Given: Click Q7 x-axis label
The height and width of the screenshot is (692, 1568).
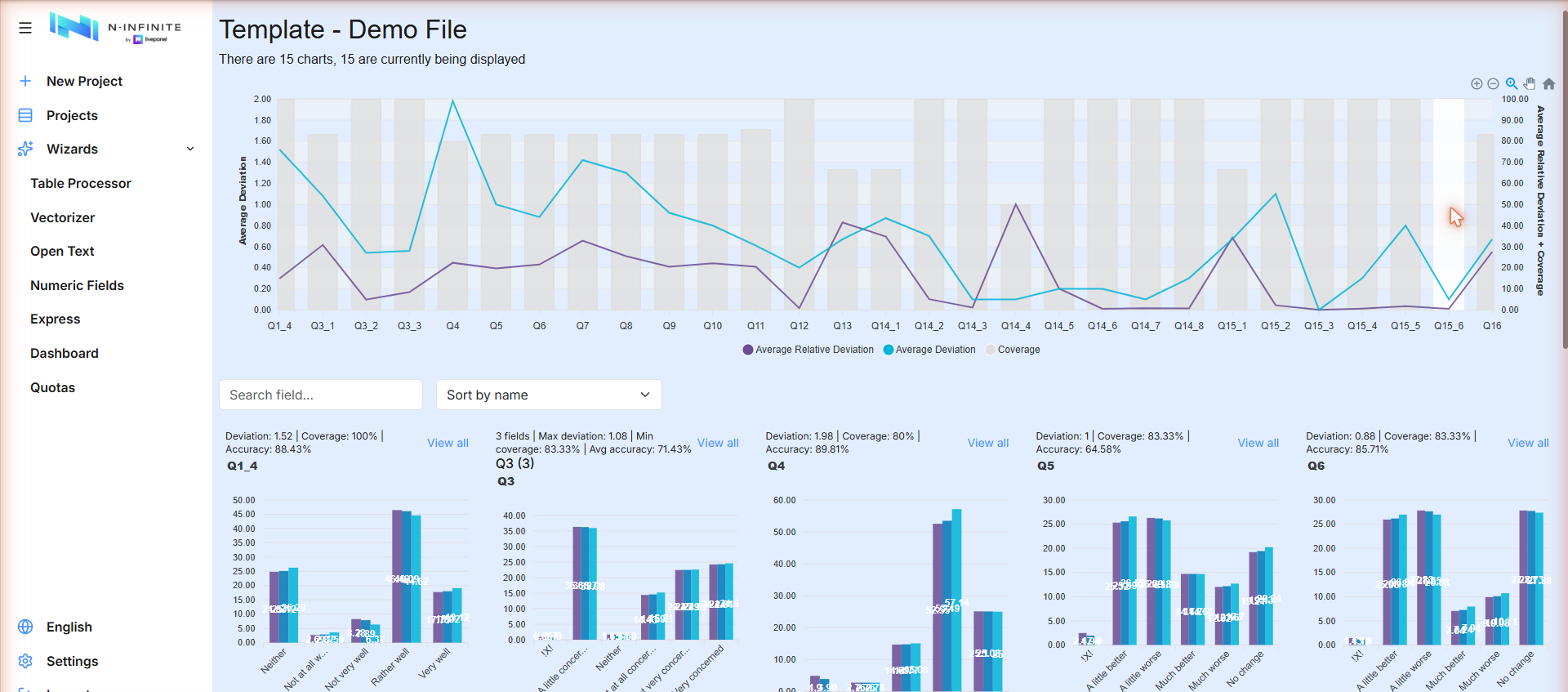Looking at the screenshot, I should 582,326.
